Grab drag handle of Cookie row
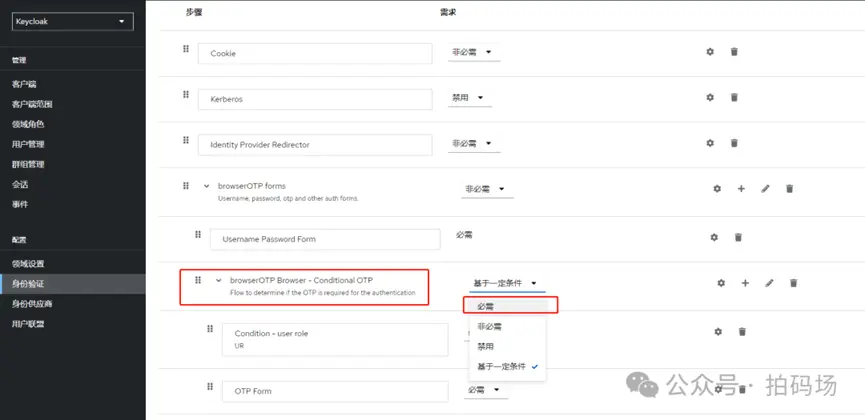Image resolution: width=865 pixels, height=420 pixels. pos(186,49)
